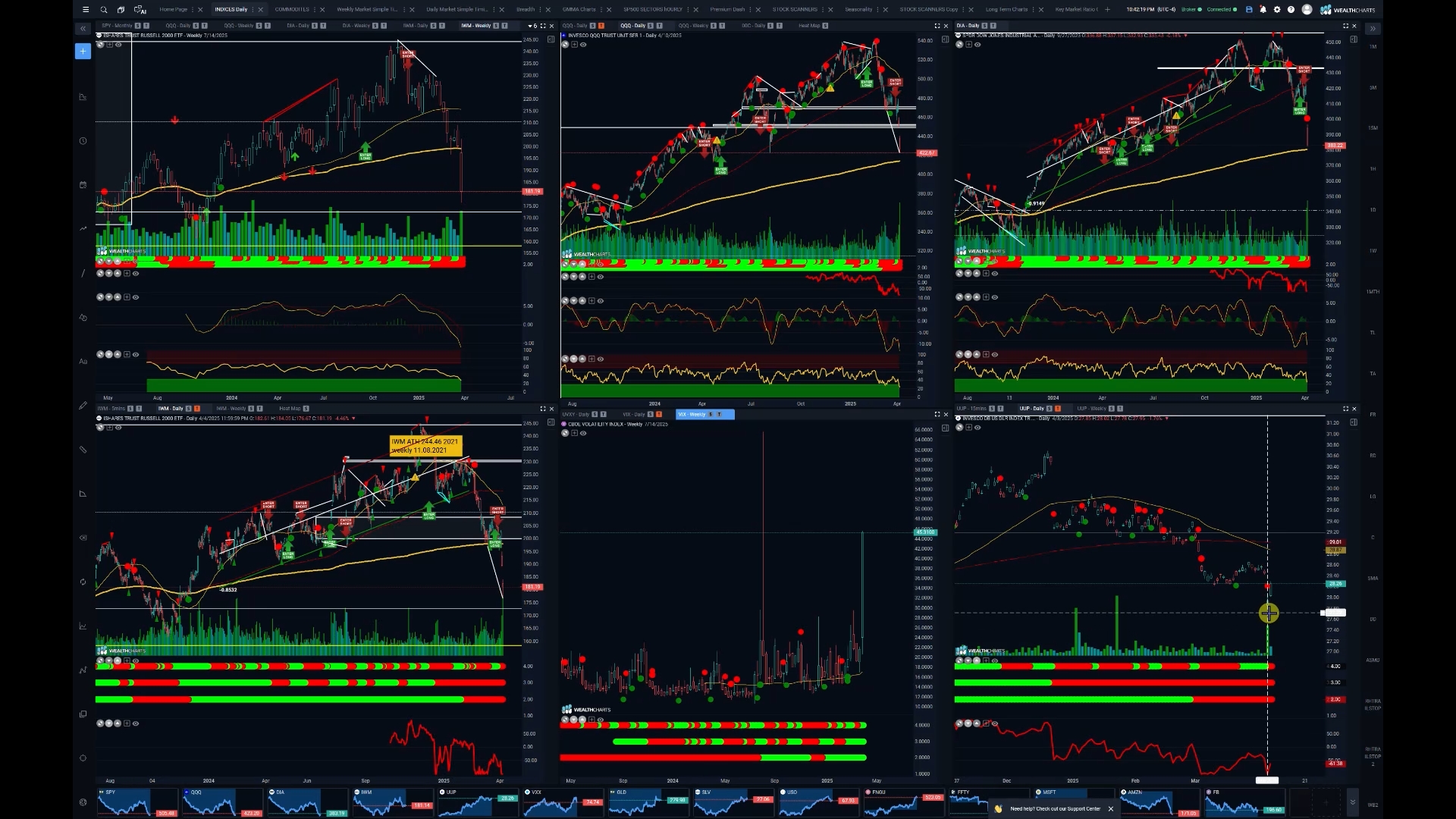
Task: Maximize the VIX Weekly chart panel
Action: [x=937, y=414]
